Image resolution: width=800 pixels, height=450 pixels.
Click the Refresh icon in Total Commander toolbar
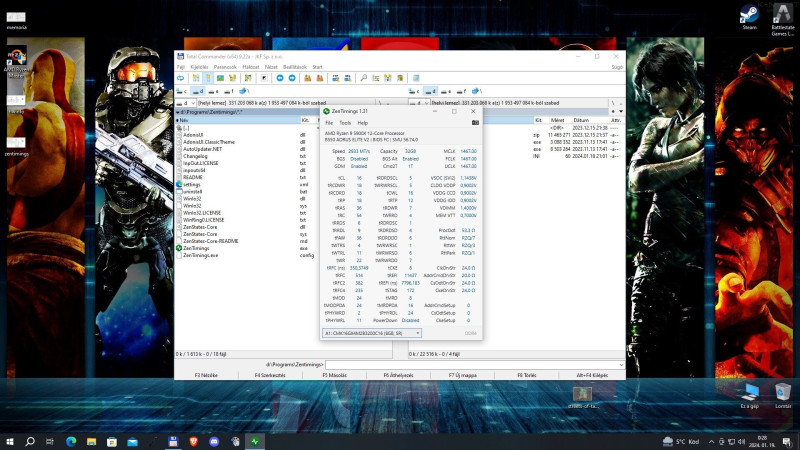tap(181, 78)
